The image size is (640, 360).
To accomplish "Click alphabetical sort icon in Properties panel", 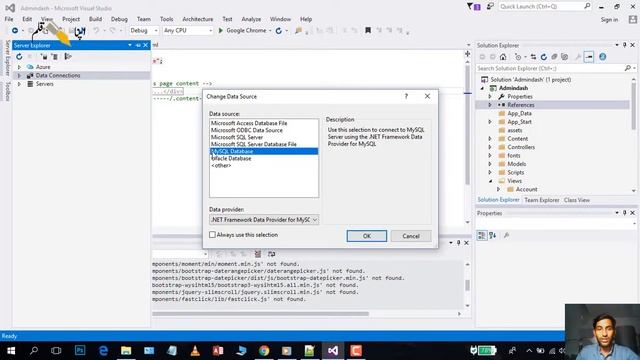I will click(x=493, y=235).
